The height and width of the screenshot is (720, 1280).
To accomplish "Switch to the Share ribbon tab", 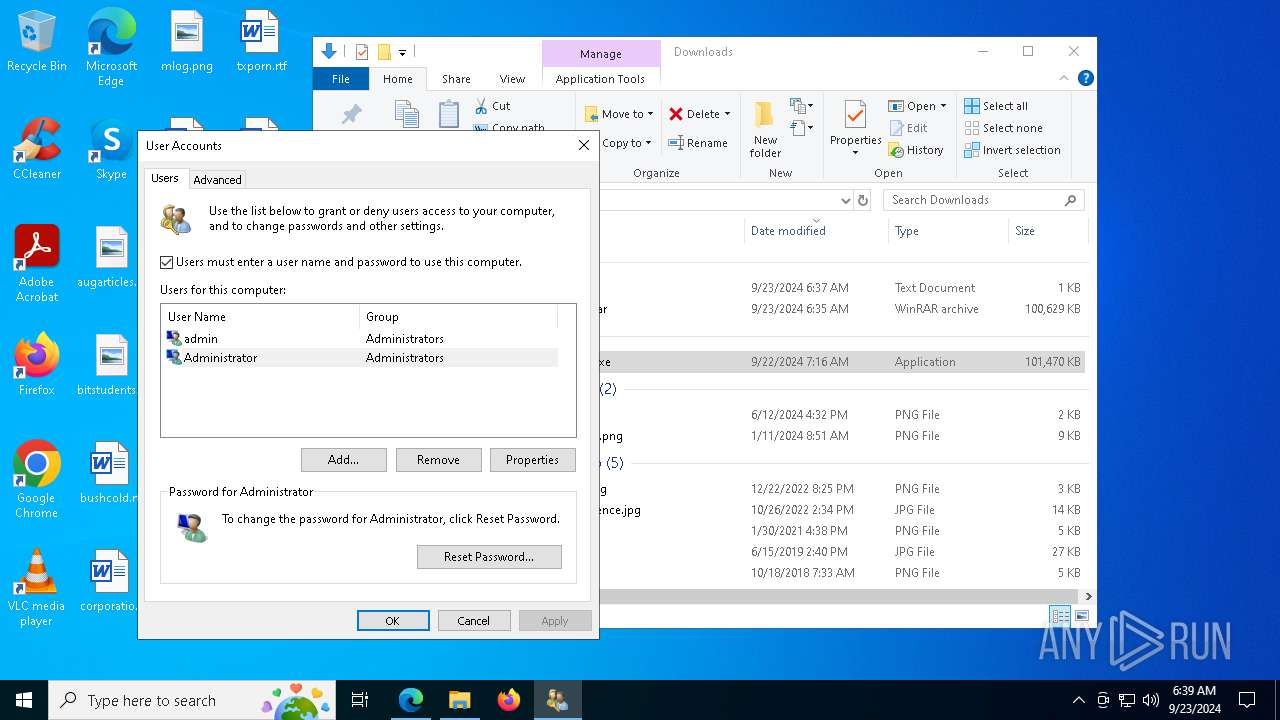I will [456, 79].
